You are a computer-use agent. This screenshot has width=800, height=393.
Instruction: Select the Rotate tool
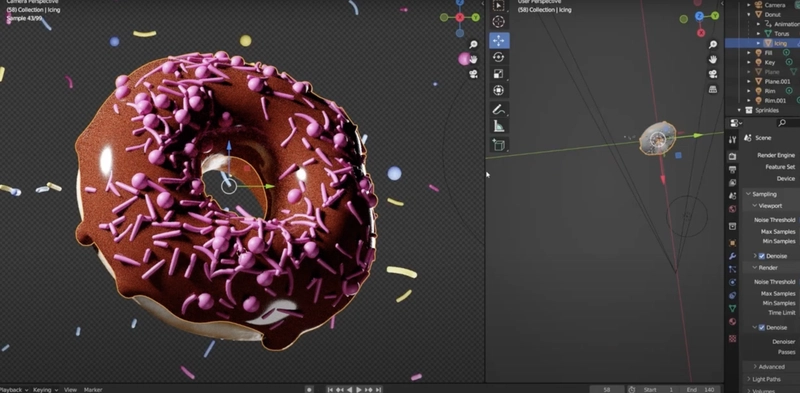click(498, 57)
